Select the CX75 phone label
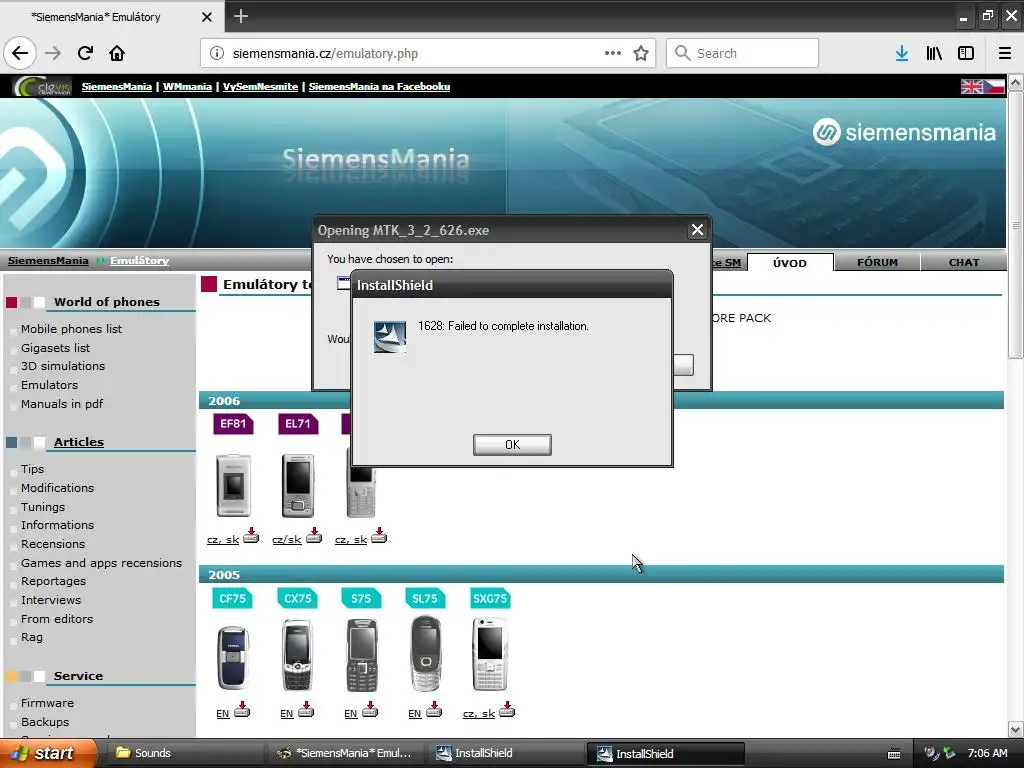This screenshot has width=1024, height=768. point(298,598)
